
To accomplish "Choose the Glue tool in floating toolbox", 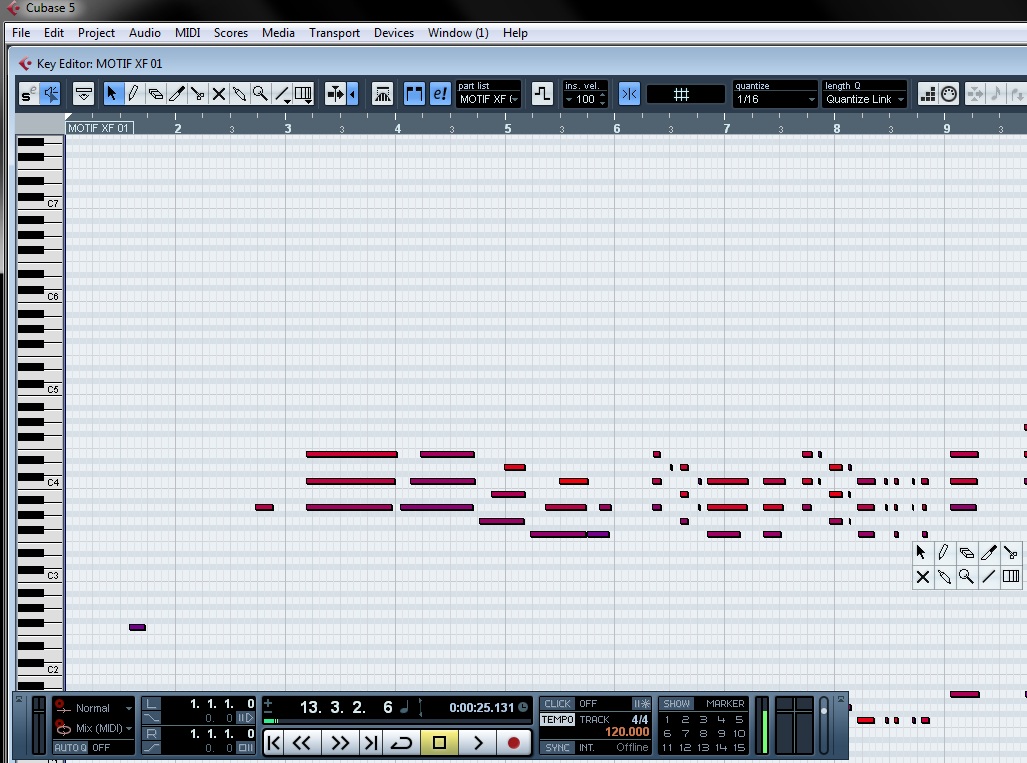I will click(944, 577).
